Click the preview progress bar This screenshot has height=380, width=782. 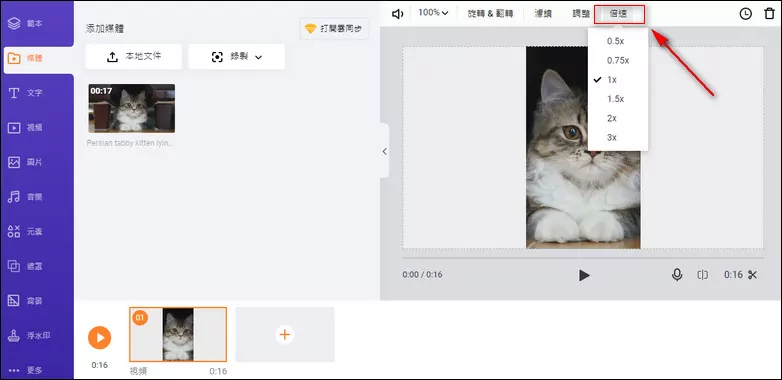coord(583,258)
